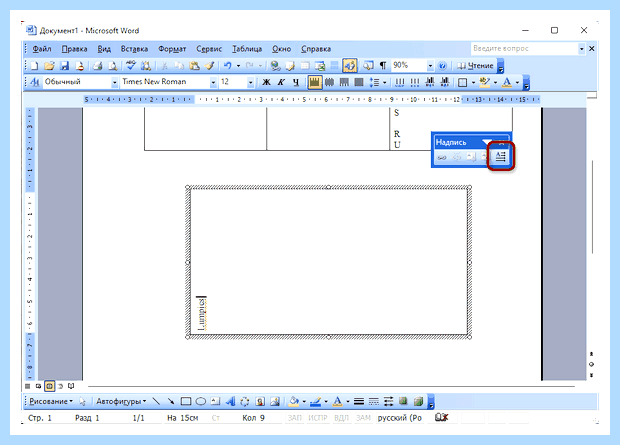Viewport: 620px width, 445px height.
Task: Choose line style thickness icon
Action: click(x=359, y=401)
